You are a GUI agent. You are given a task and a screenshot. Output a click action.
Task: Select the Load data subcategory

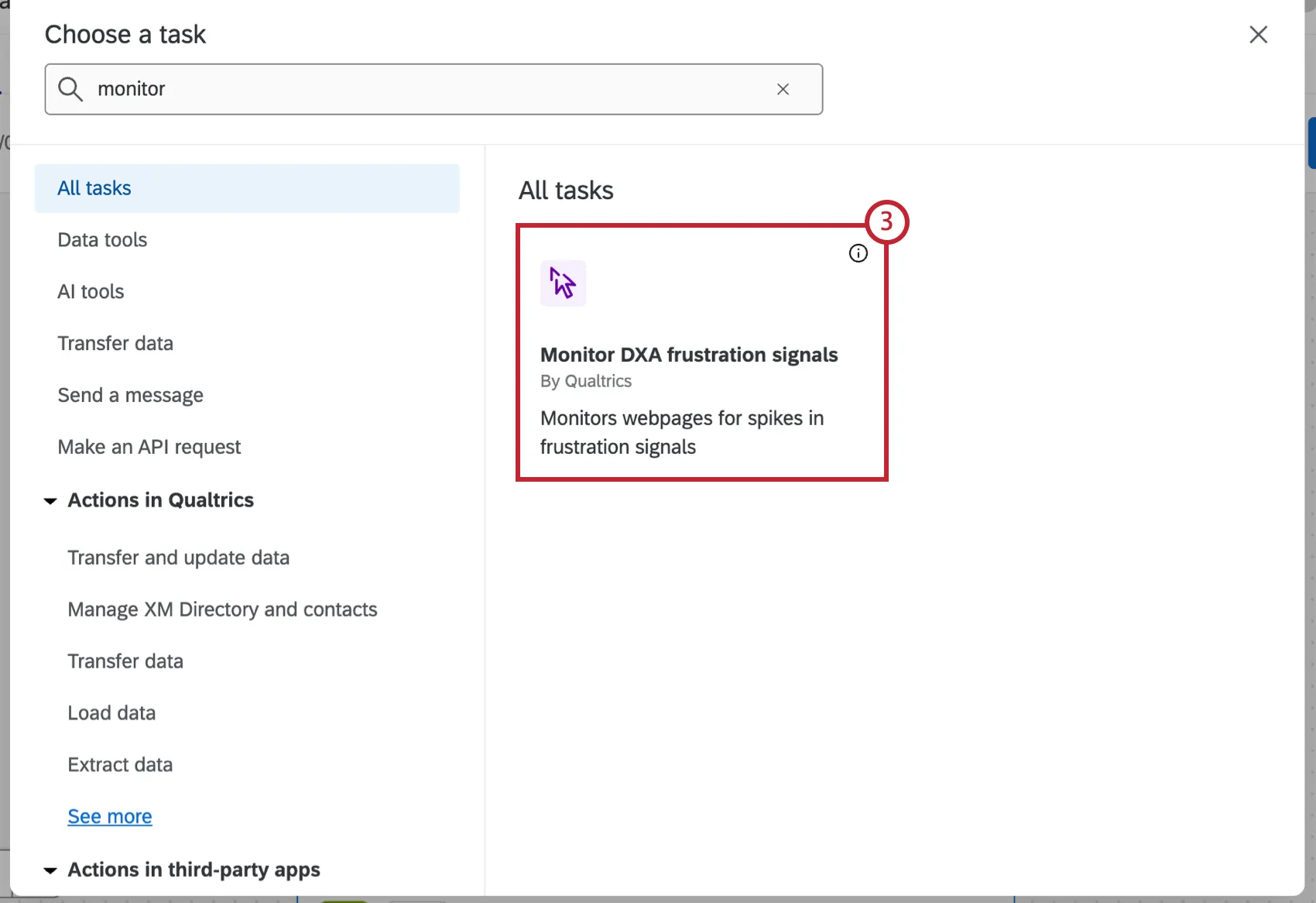point(111,713)
